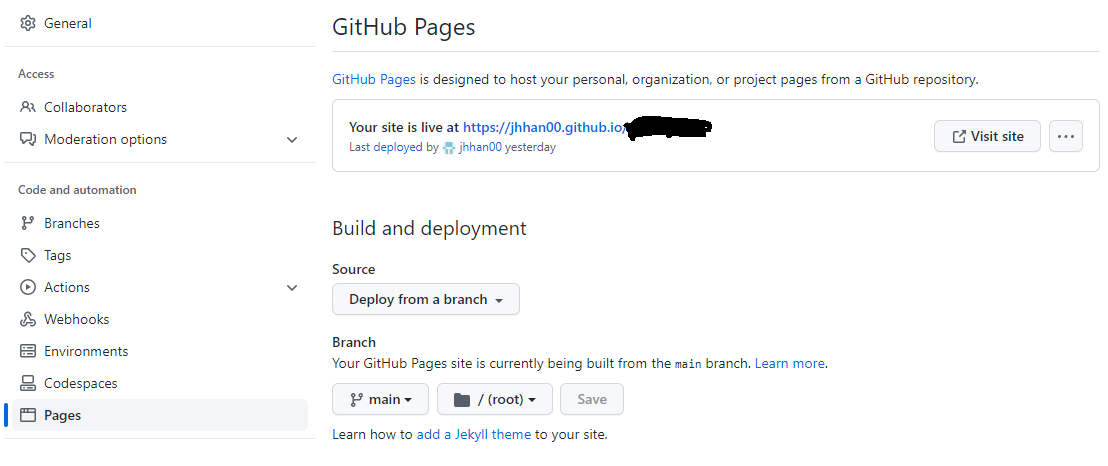Click the Branch label
Viewport: 1108px width, 466px height.
354,342
